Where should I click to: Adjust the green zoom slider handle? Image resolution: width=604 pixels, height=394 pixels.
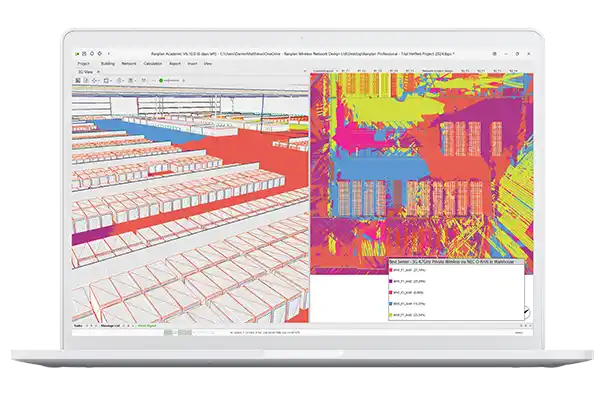point(161,80)
